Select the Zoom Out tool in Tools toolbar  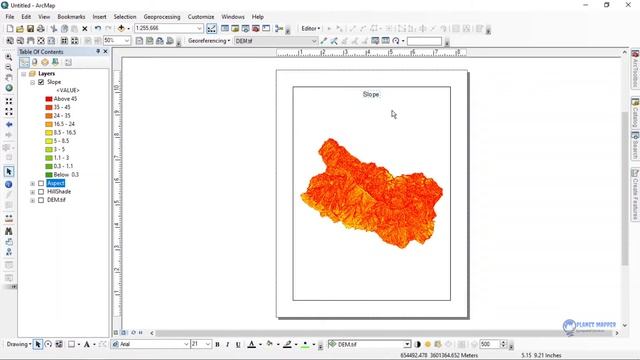coord(9,67)
